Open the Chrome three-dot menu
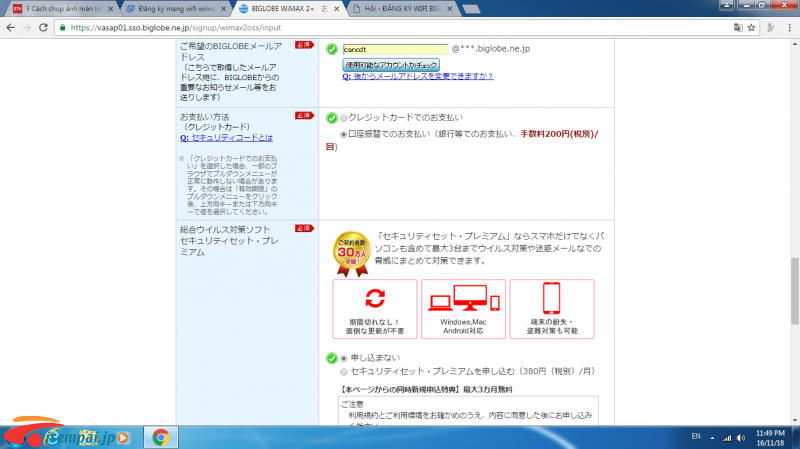The height and width of the screenshot is (449, 800). click(x=789, y=28)
